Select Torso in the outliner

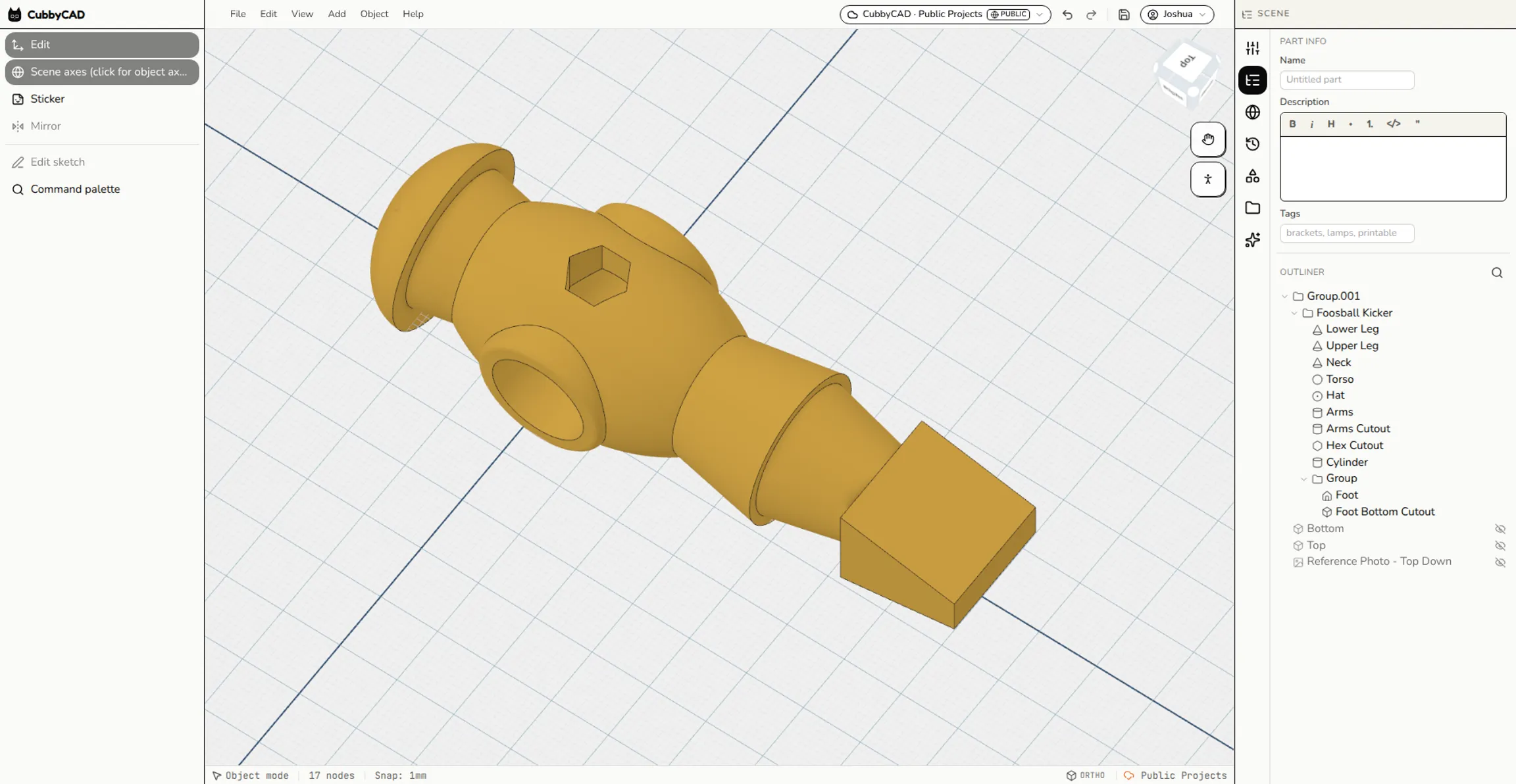pyautogui.click(x=1340, y=379)
